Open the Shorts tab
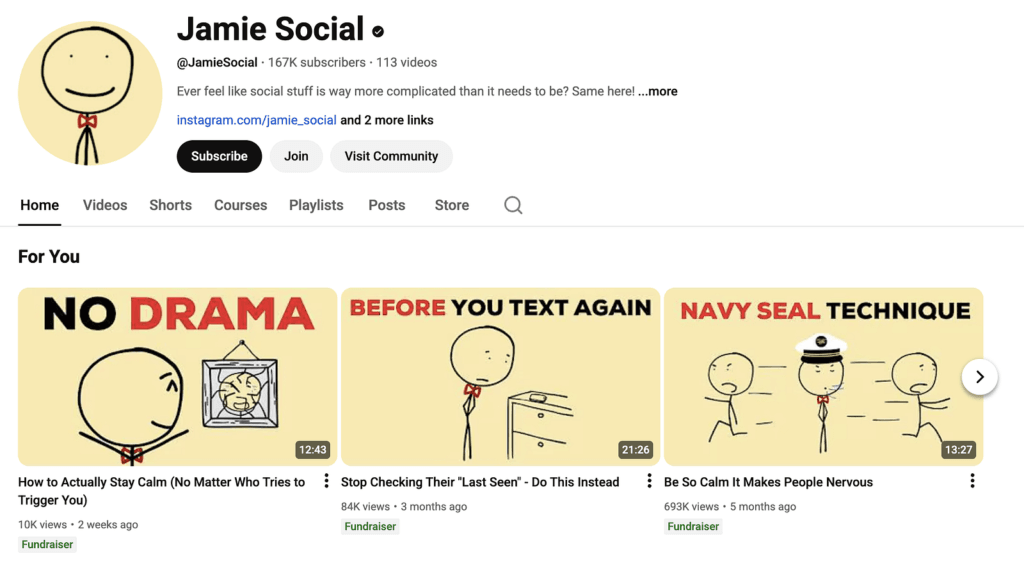 click(x=170, y=205)
